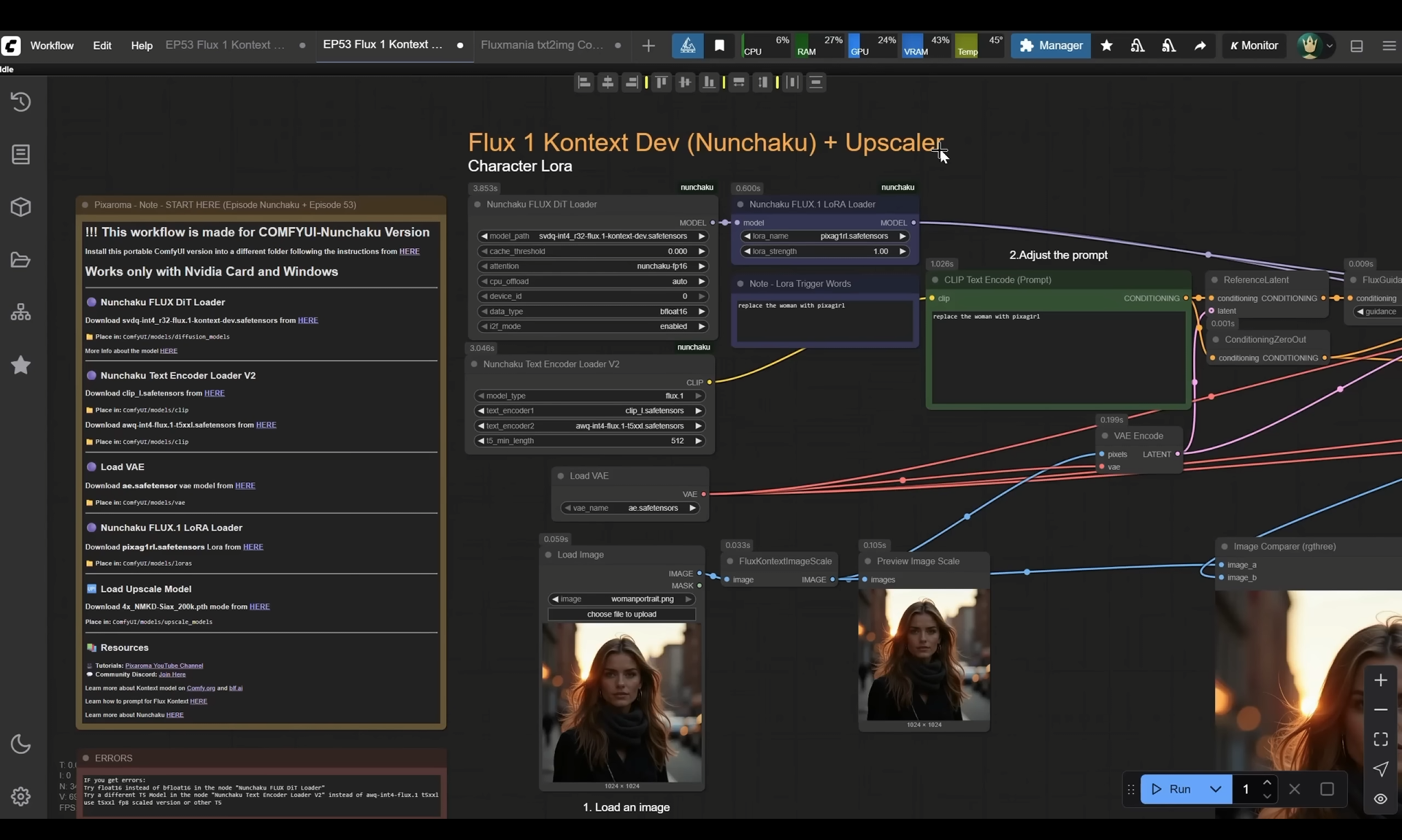Viewport: 1402px width, 840px height.
Task: Open the model library tree icon
Action: (x=20, y=312)
